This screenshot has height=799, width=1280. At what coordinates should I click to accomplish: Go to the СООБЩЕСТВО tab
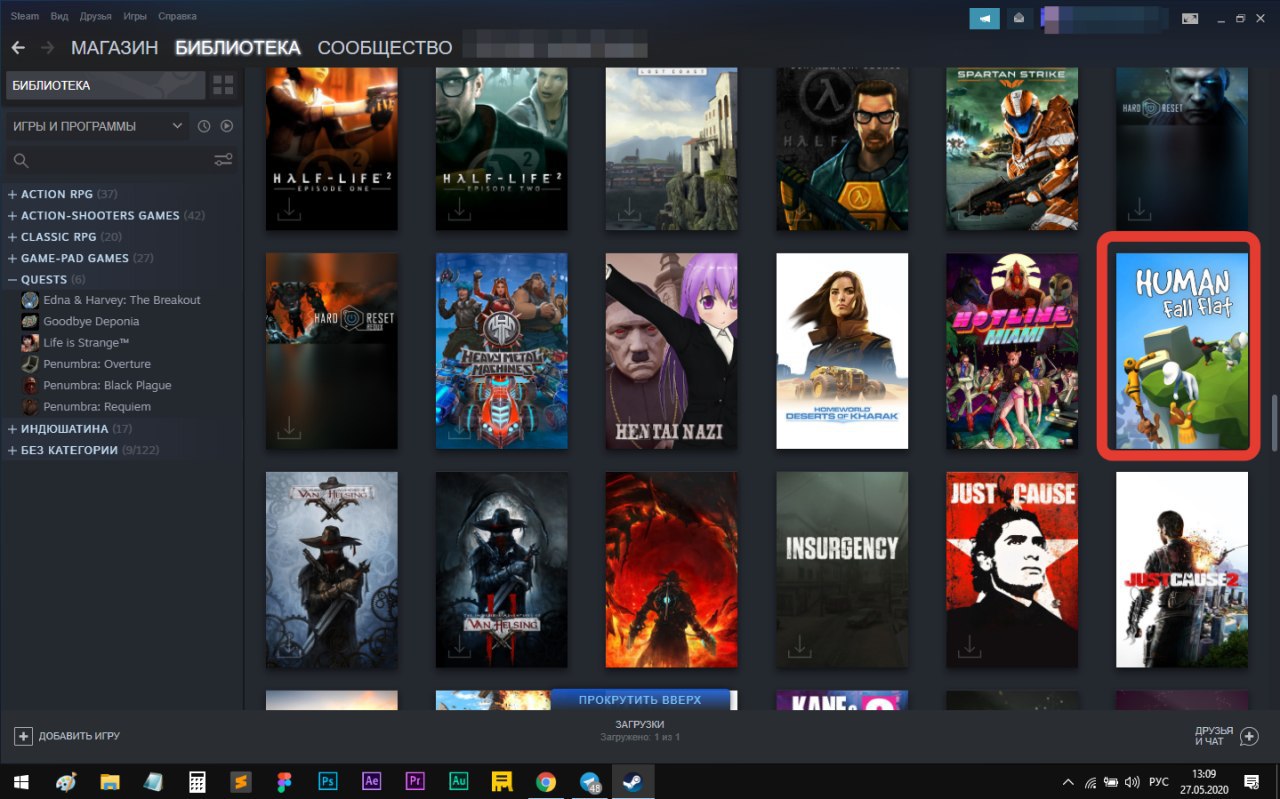tap(385, 47)
